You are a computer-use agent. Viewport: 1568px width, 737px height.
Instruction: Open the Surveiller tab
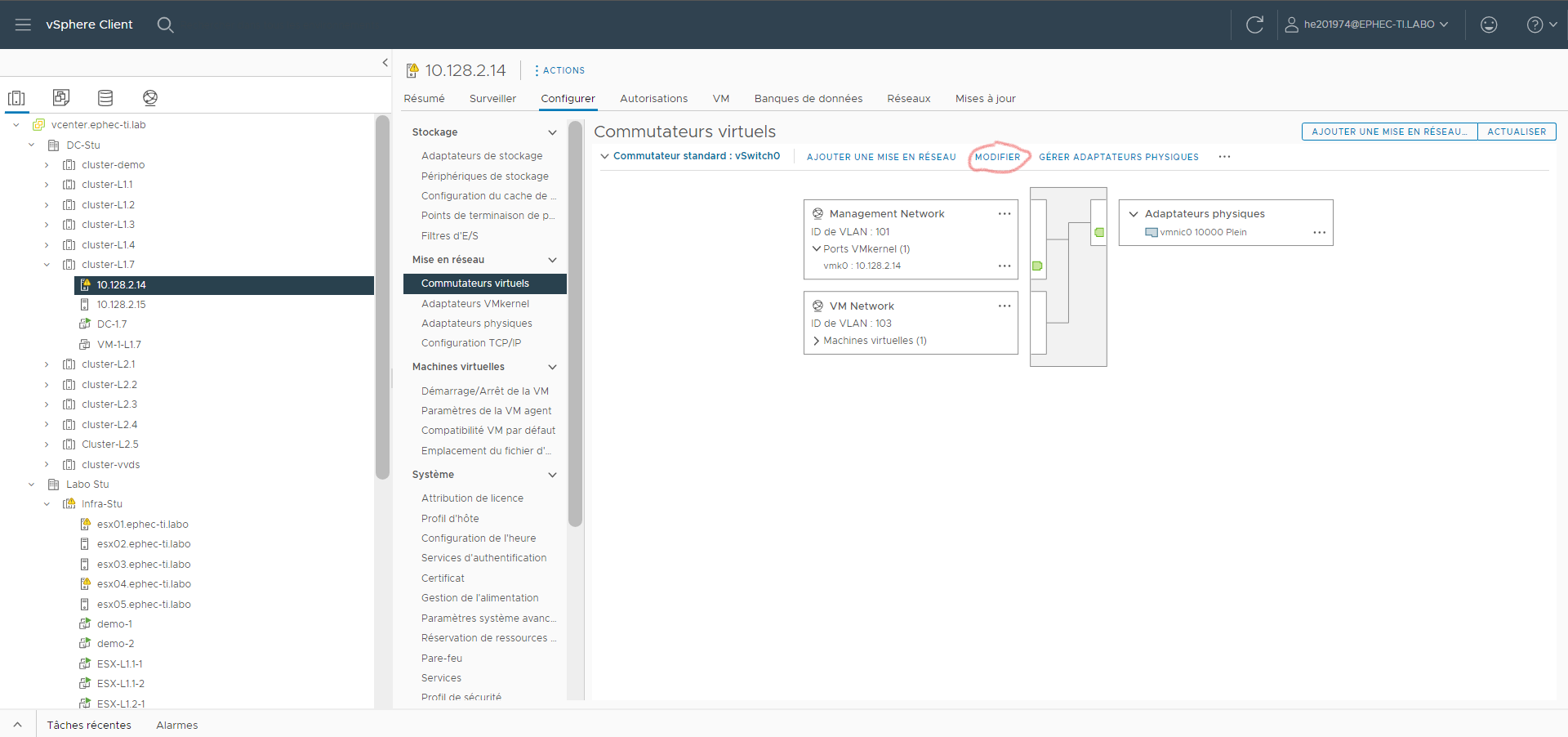point(492,99)
